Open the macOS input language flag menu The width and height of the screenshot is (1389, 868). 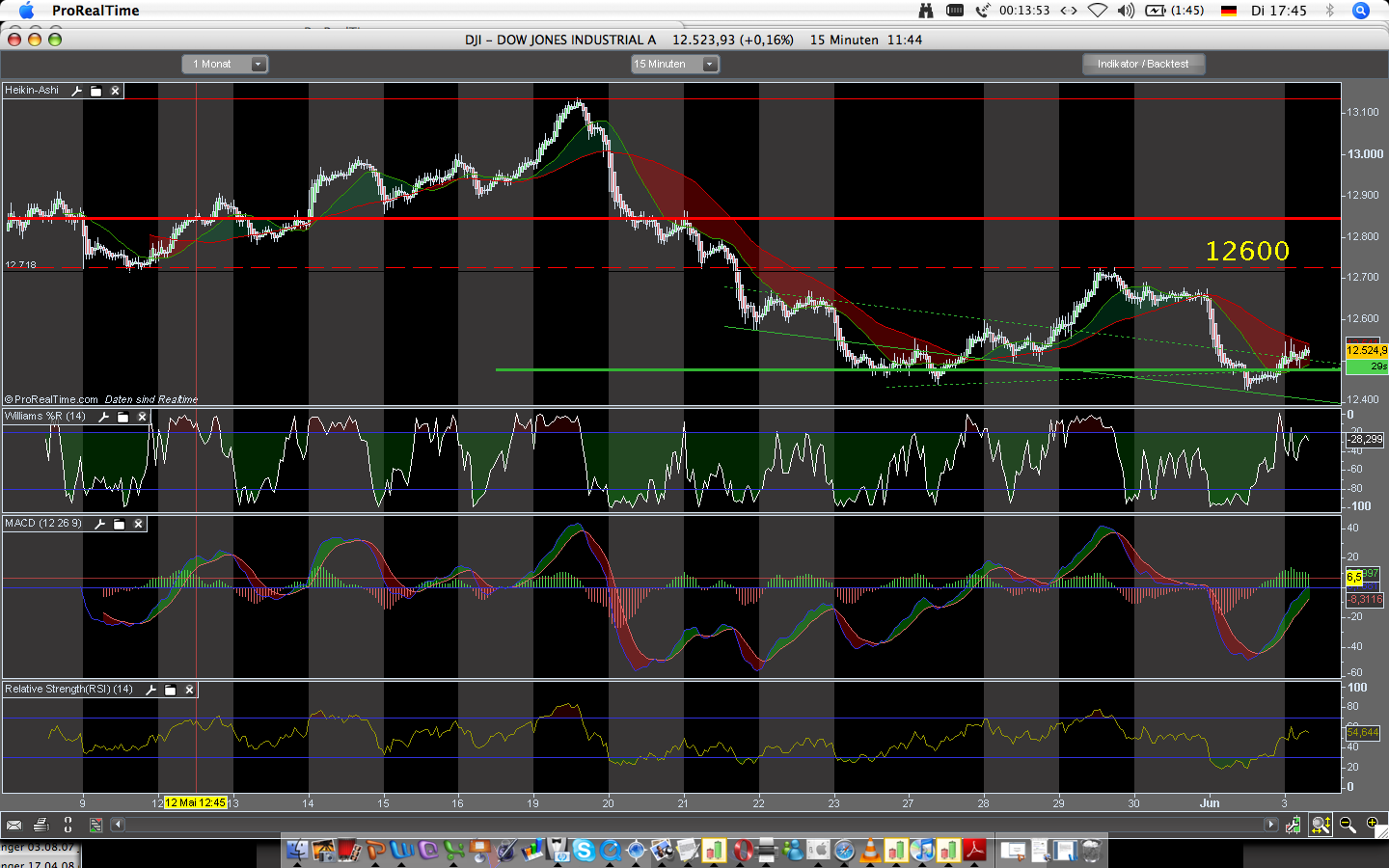[1228, 11]
